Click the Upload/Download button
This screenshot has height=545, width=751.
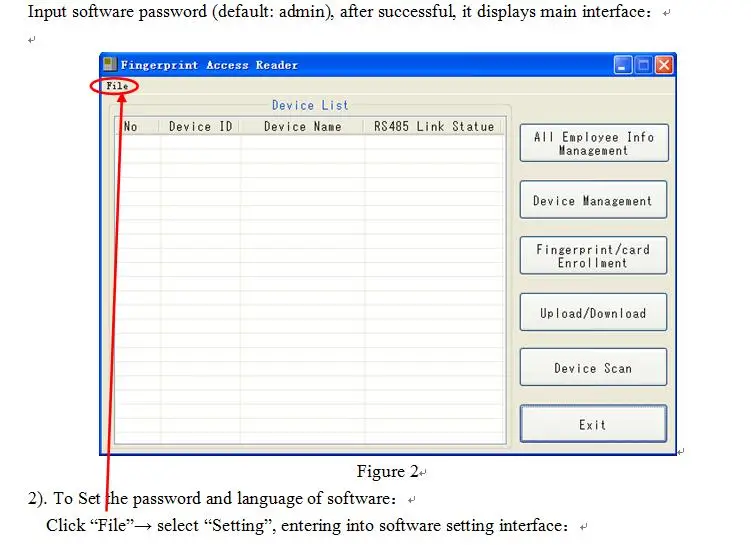pyautogui.click(x=593, y=313)
